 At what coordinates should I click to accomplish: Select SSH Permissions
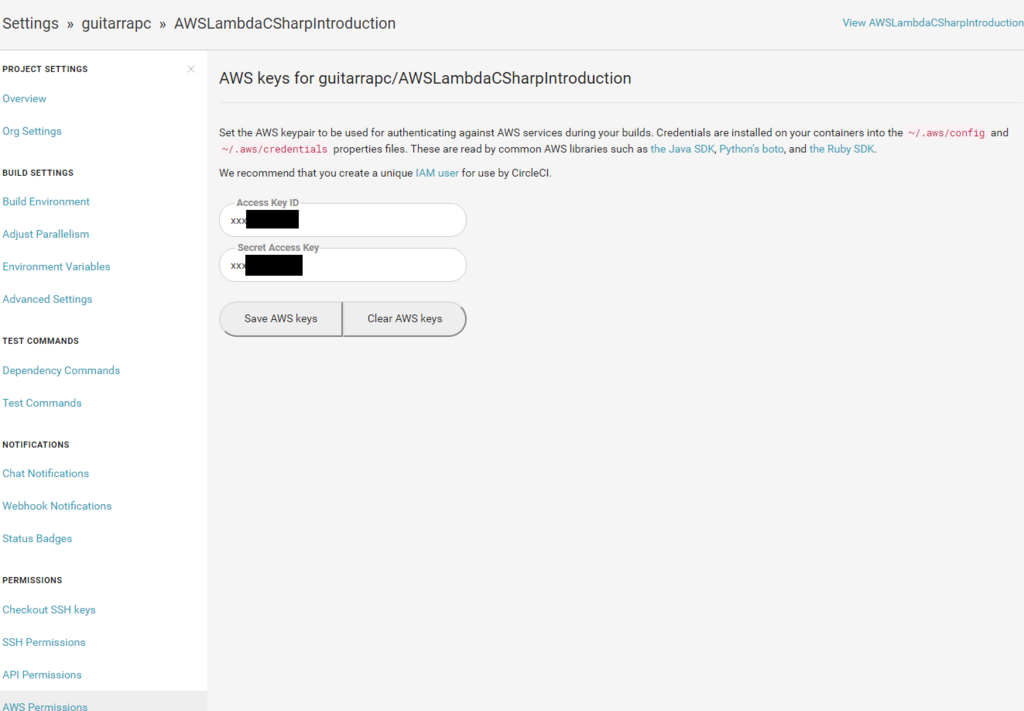coord(44,642)
